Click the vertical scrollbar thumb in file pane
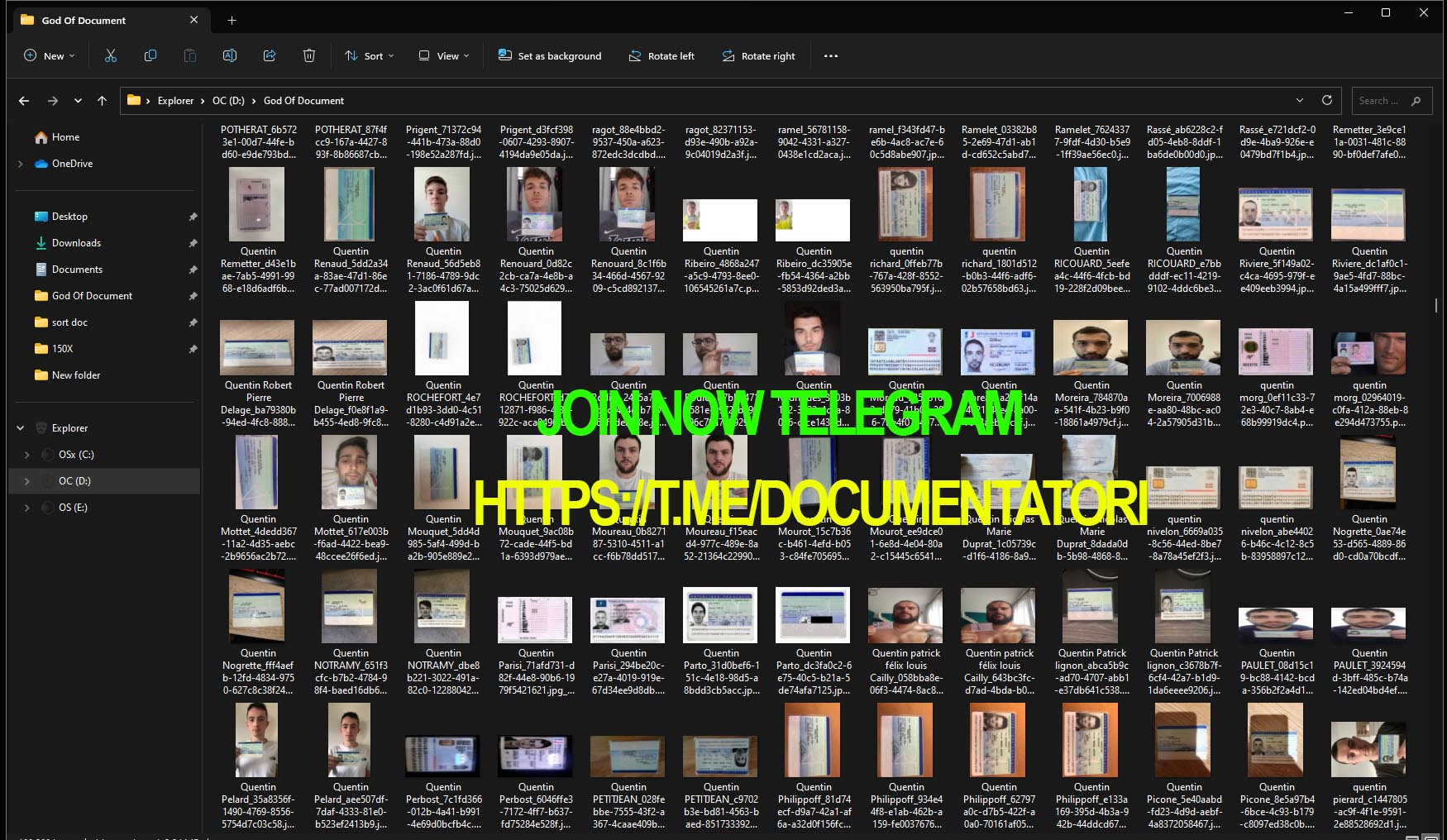 click(1436, 306)
